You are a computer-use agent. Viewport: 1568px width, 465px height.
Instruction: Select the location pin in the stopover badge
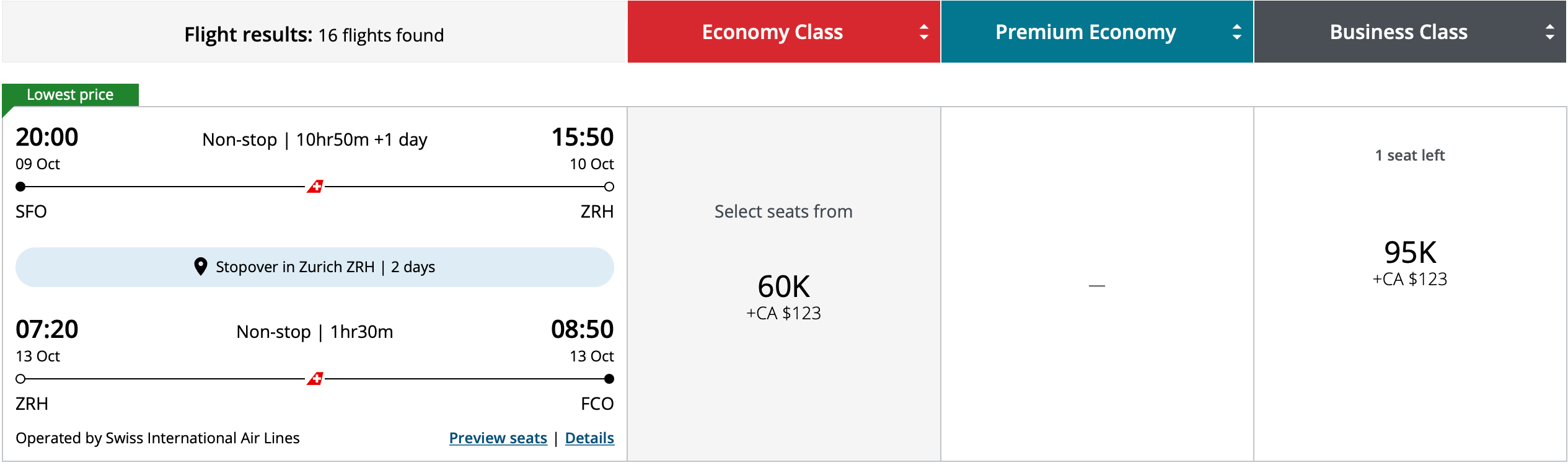click(200, 267)
